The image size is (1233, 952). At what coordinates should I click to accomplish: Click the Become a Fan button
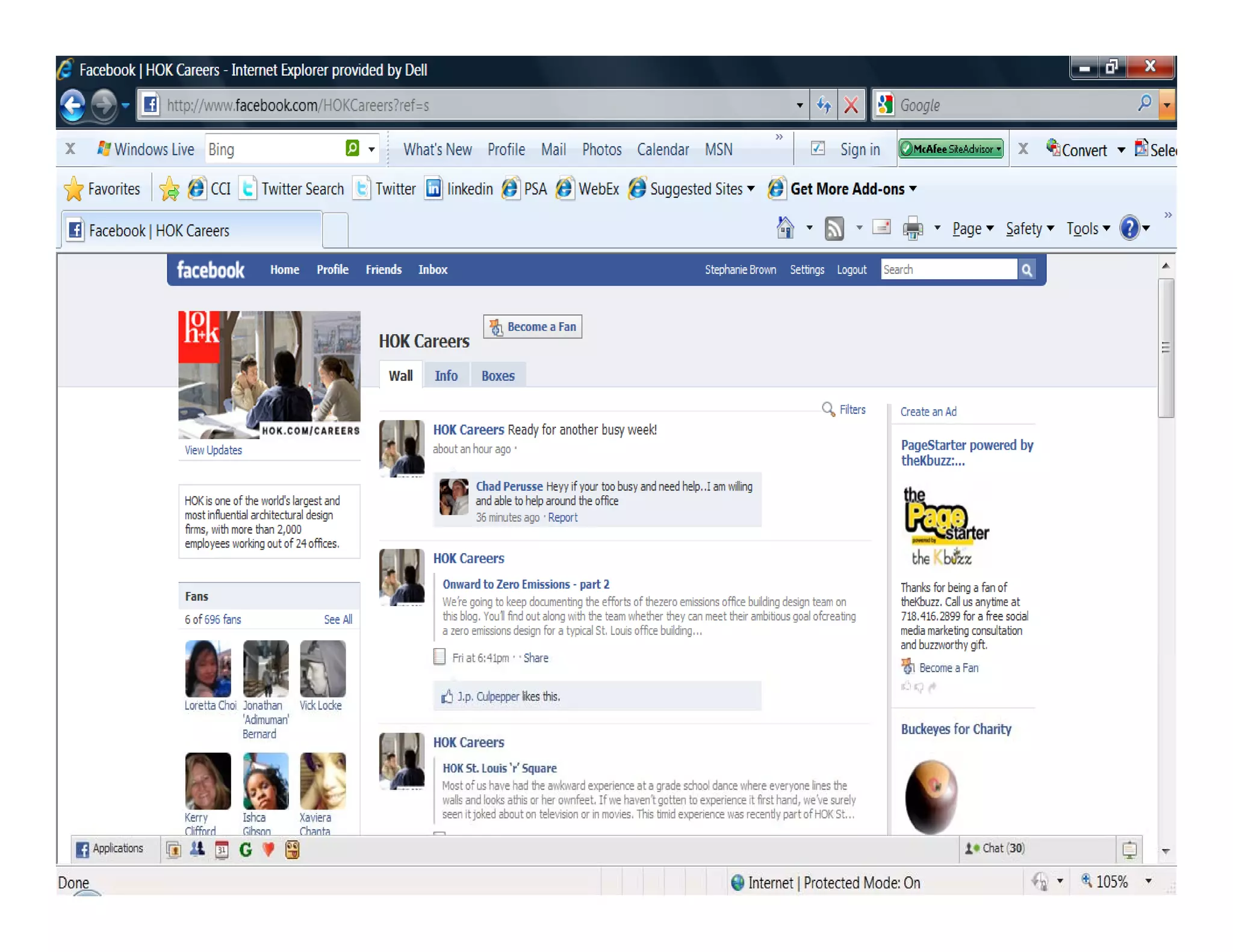click(532, 327)
